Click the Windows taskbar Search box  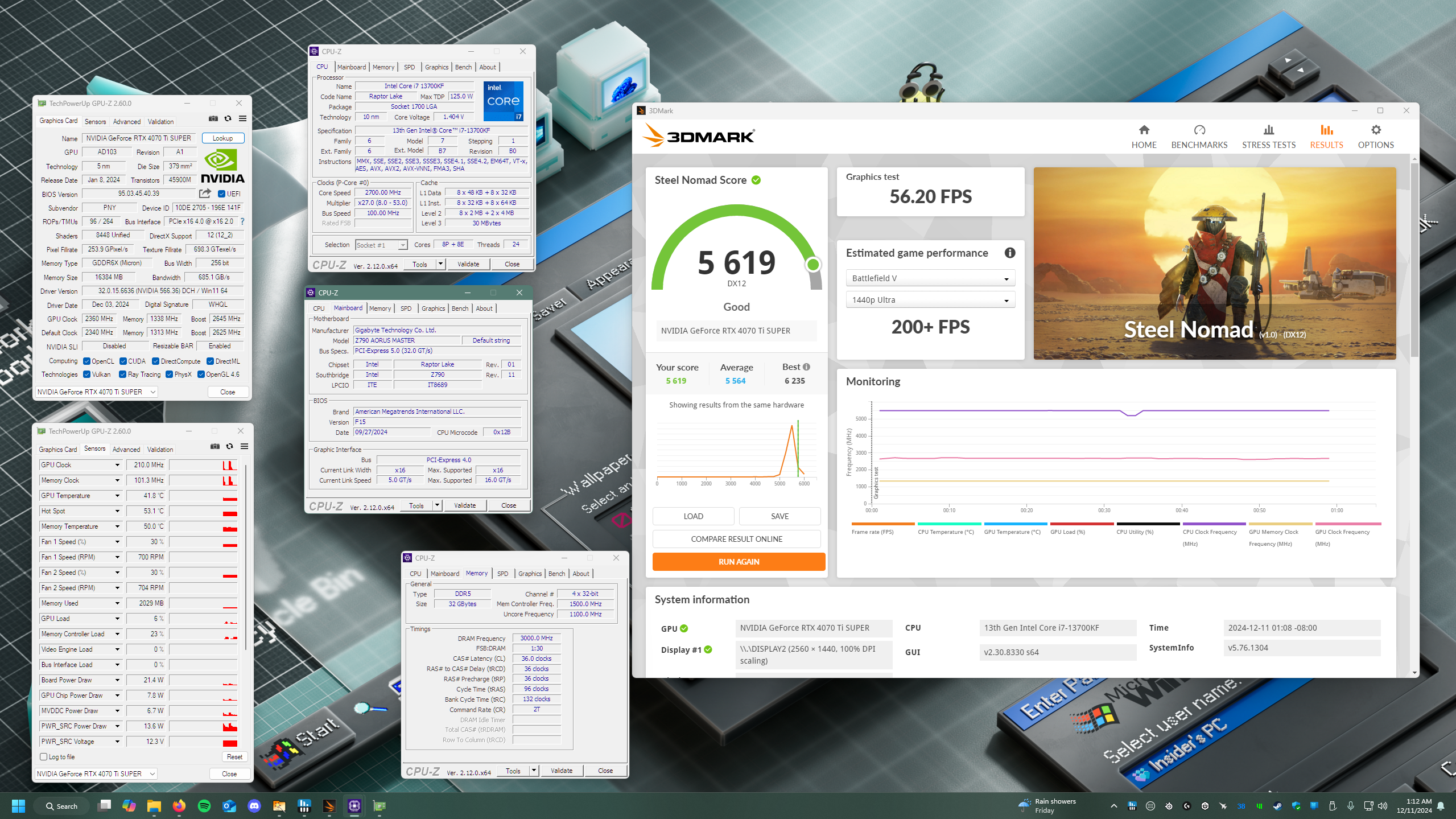pos(61,805)
